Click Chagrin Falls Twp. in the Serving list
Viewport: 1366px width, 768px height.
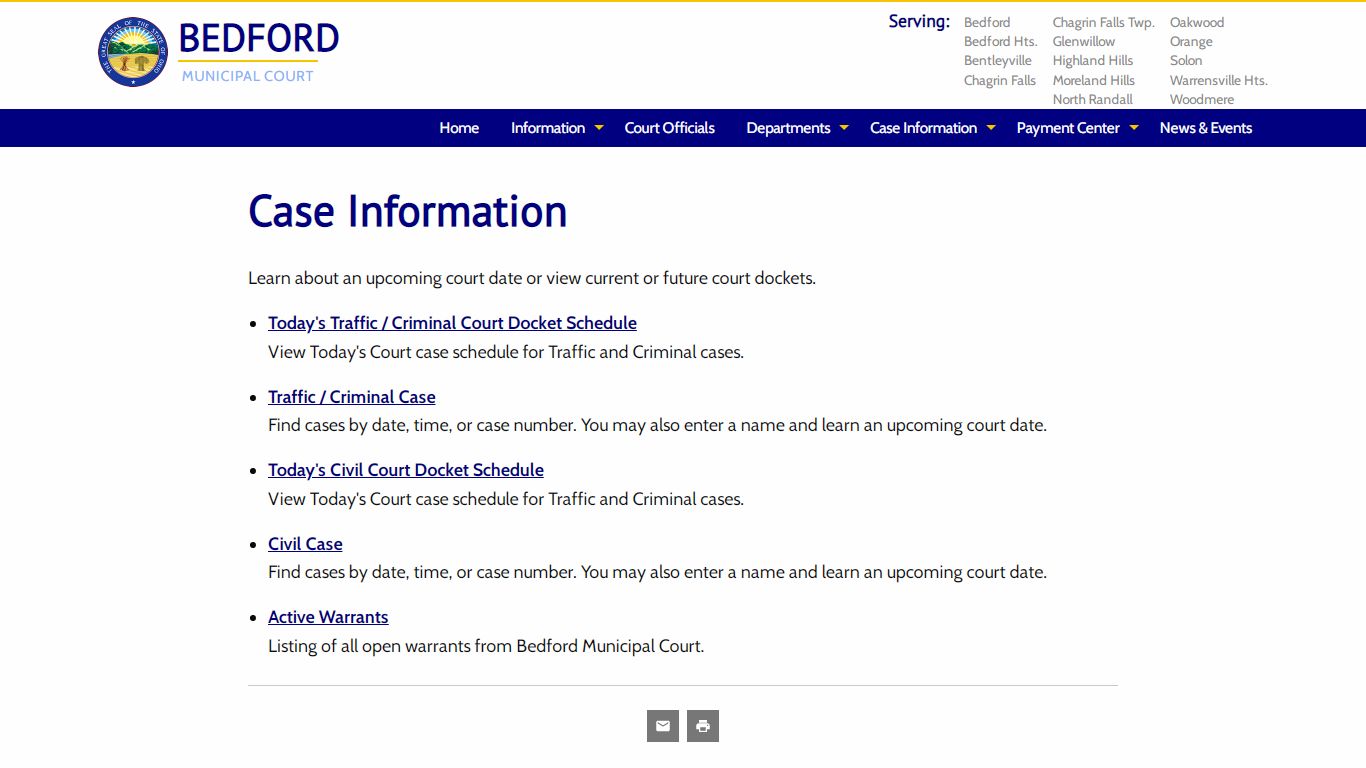tap(1104, 22)
